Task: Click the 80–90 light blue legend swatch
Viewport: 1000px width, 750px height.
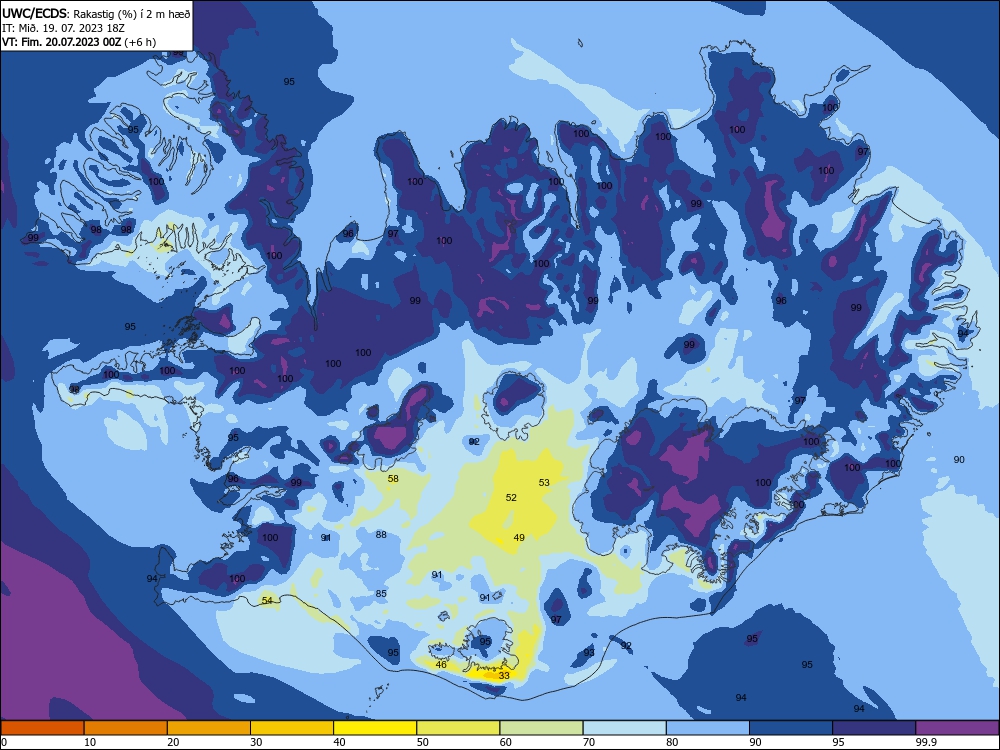Action: click(x=708, y=728)
